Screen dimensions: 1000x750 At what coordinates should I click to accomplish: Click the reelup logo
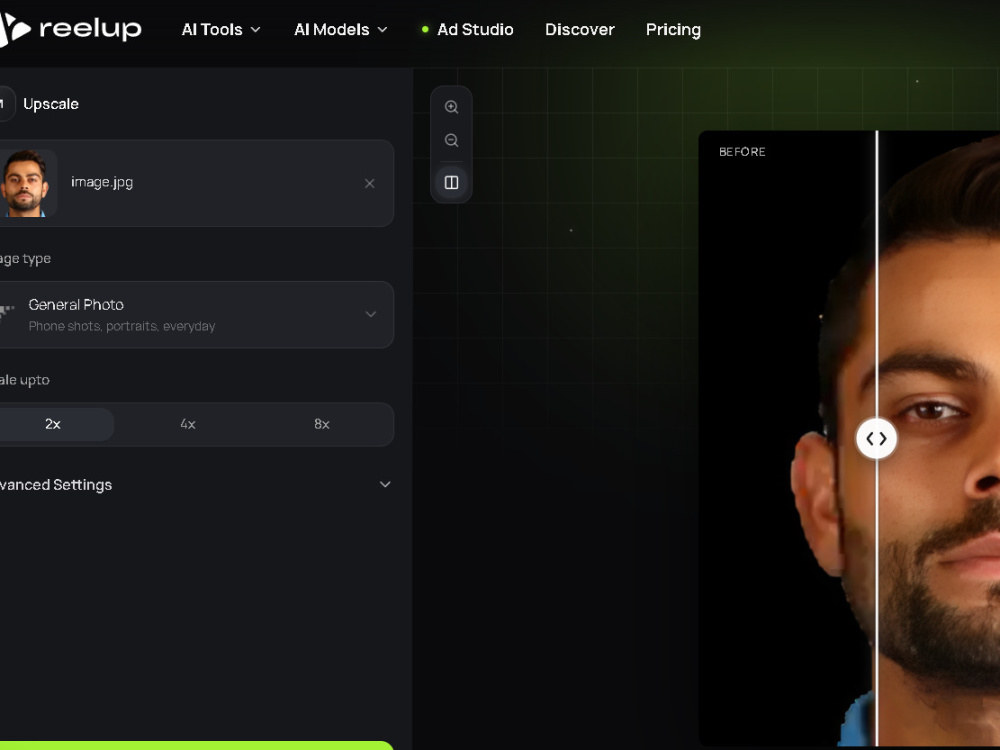click(x=70, y=29)
